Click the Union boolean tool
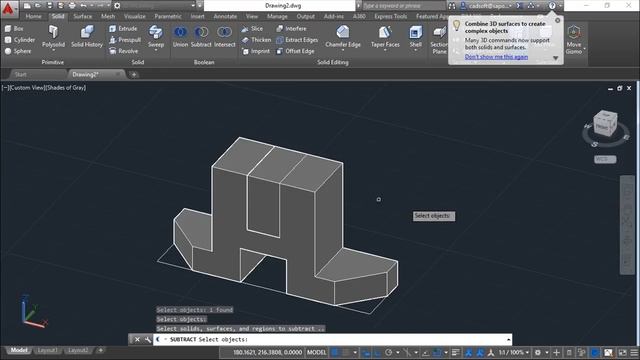Image resolution: width=640 pixels, height=360 pixels. (x=180, y=36)
